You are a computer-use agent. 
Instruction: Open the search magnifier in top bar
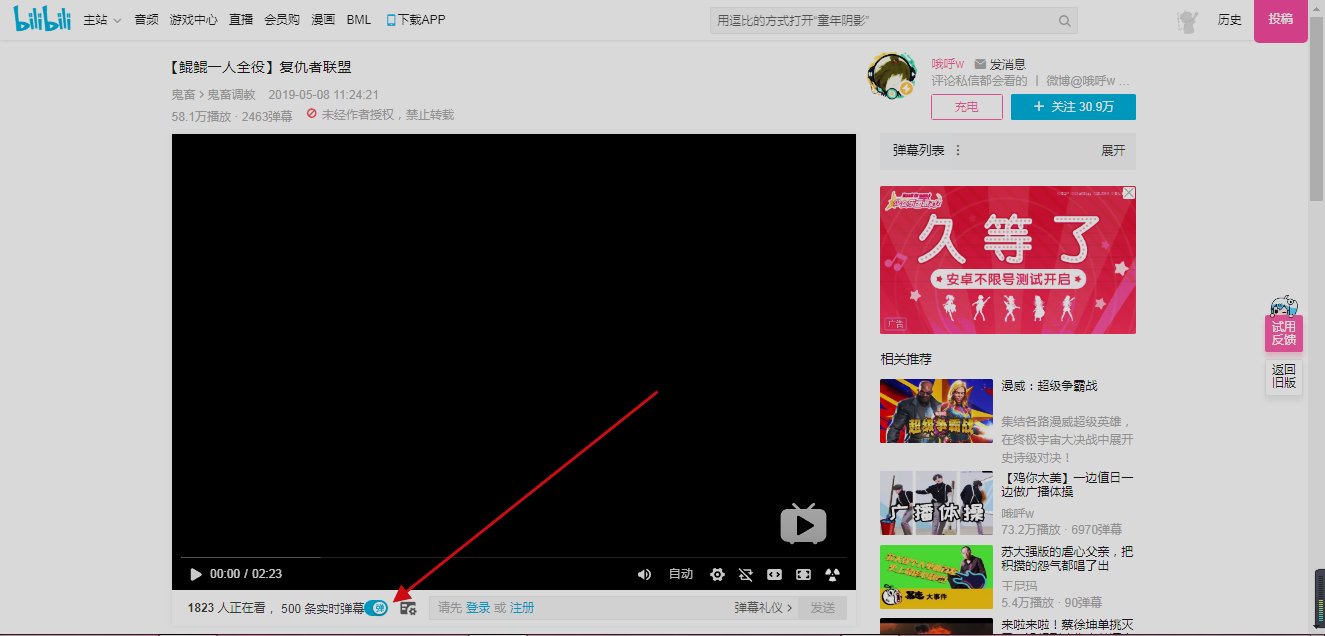[x=1063, y=19]
